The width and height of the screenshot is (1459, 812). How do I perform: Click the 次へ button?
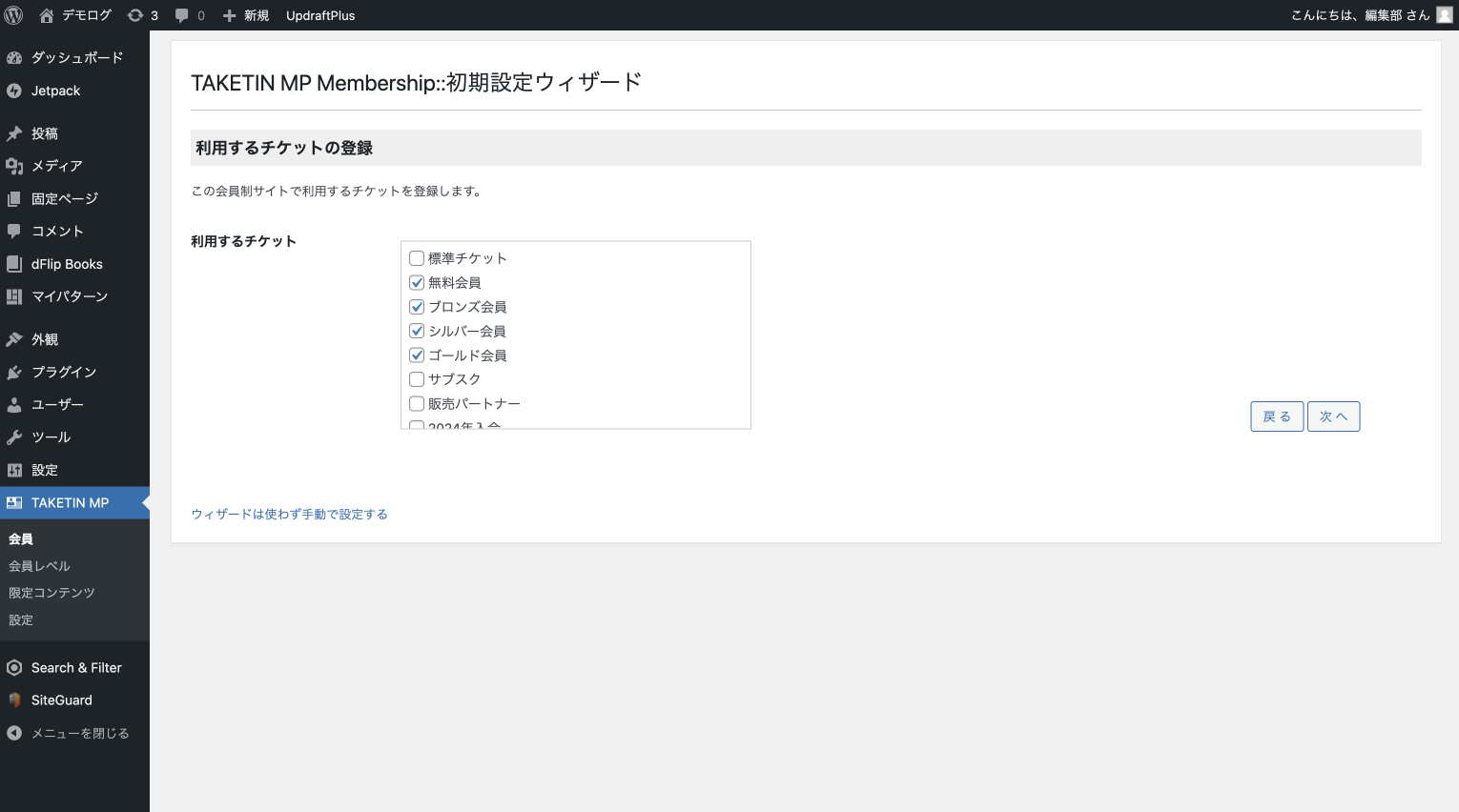click(x=1333, y=416)
